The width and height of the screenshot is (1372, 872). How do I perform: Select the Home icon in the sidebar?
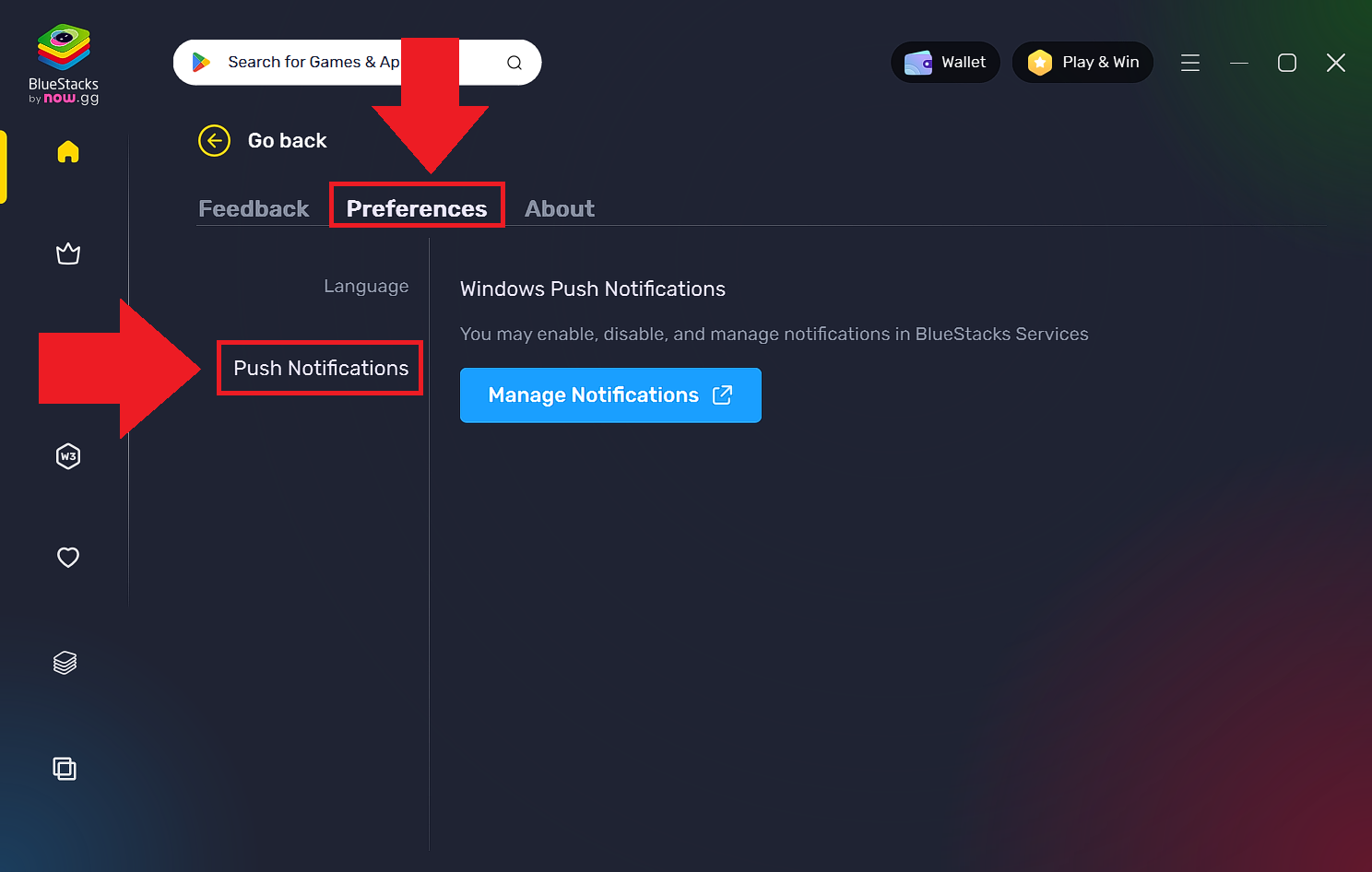(x=68, y=152)
